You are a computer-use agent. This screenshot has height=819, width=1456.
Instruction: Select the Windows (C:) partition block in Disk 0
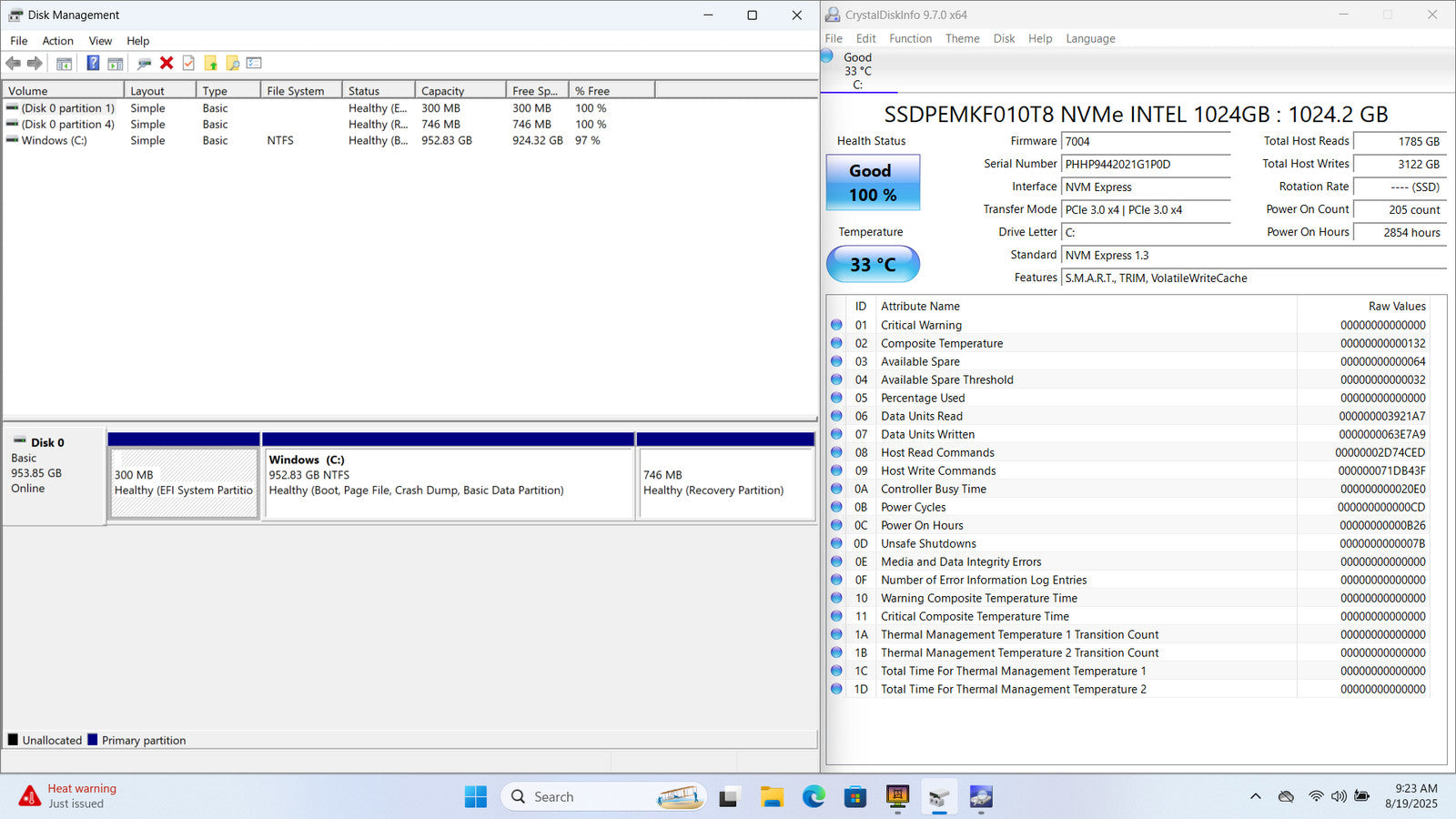tap(448, 482)
